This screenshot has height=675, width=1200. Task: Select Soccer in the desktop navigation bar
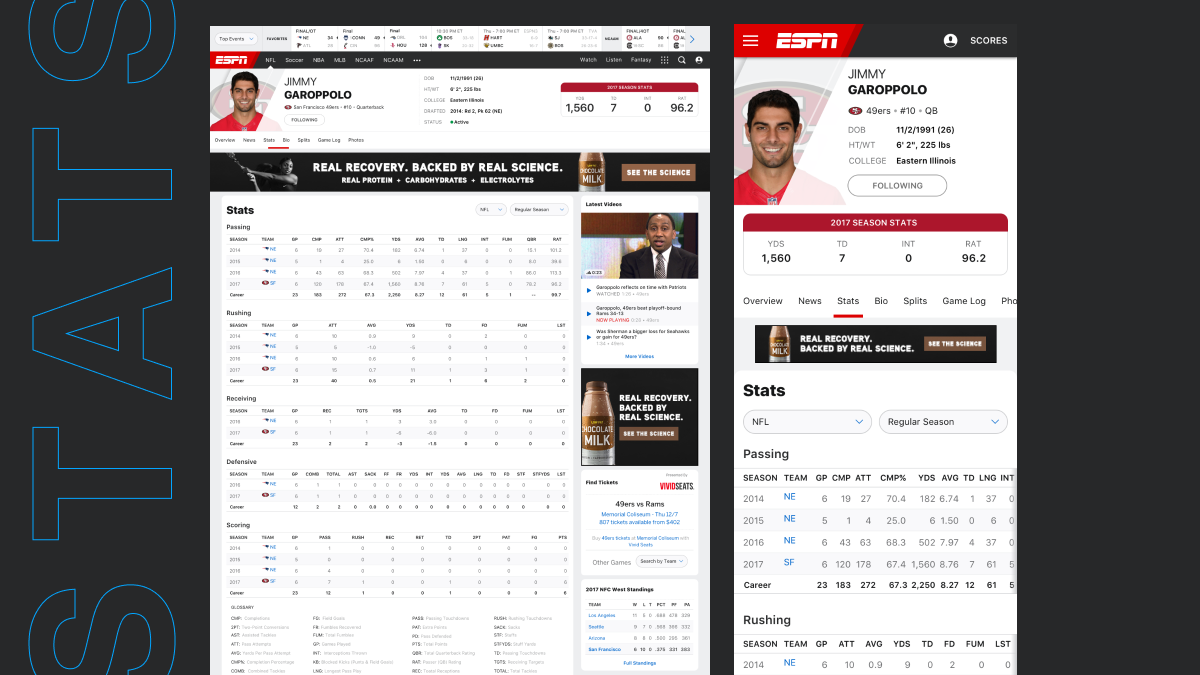pos(294,60)
